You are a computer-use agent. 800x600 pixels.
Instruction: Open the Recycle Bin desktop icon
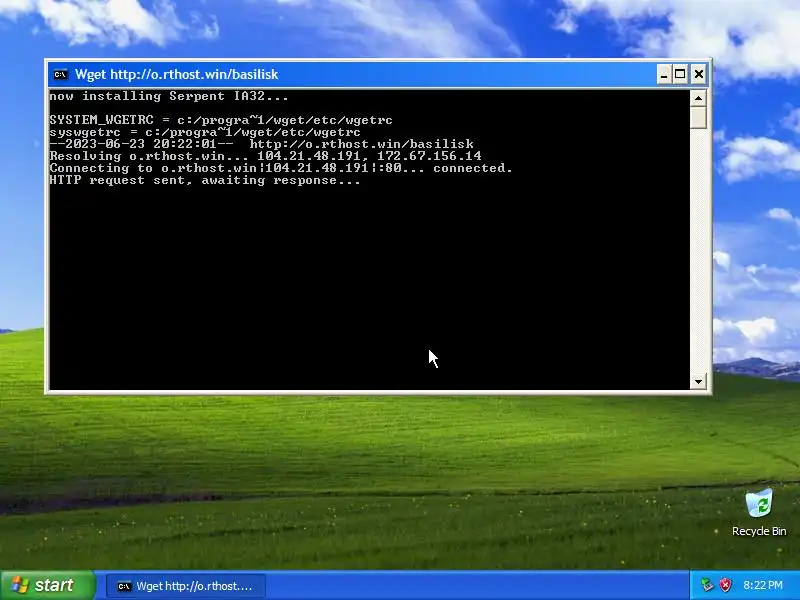click(759, 512)
